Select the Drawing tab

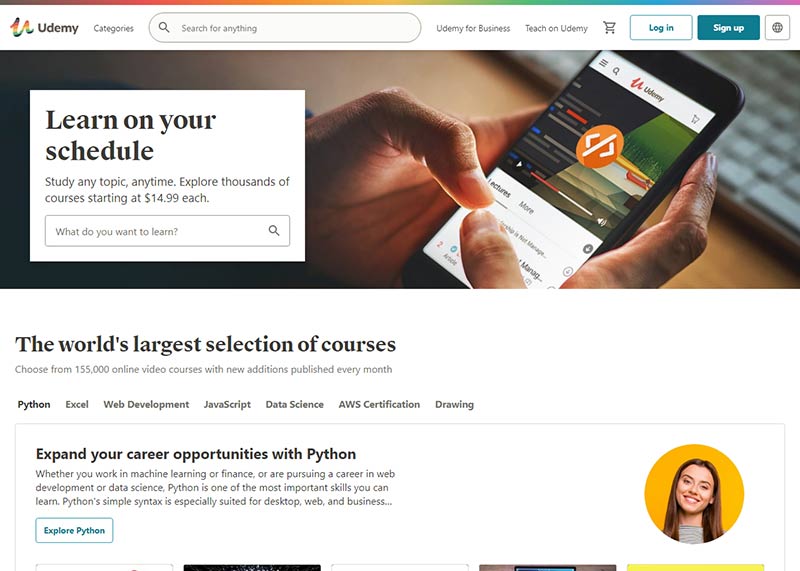point(454,404)
